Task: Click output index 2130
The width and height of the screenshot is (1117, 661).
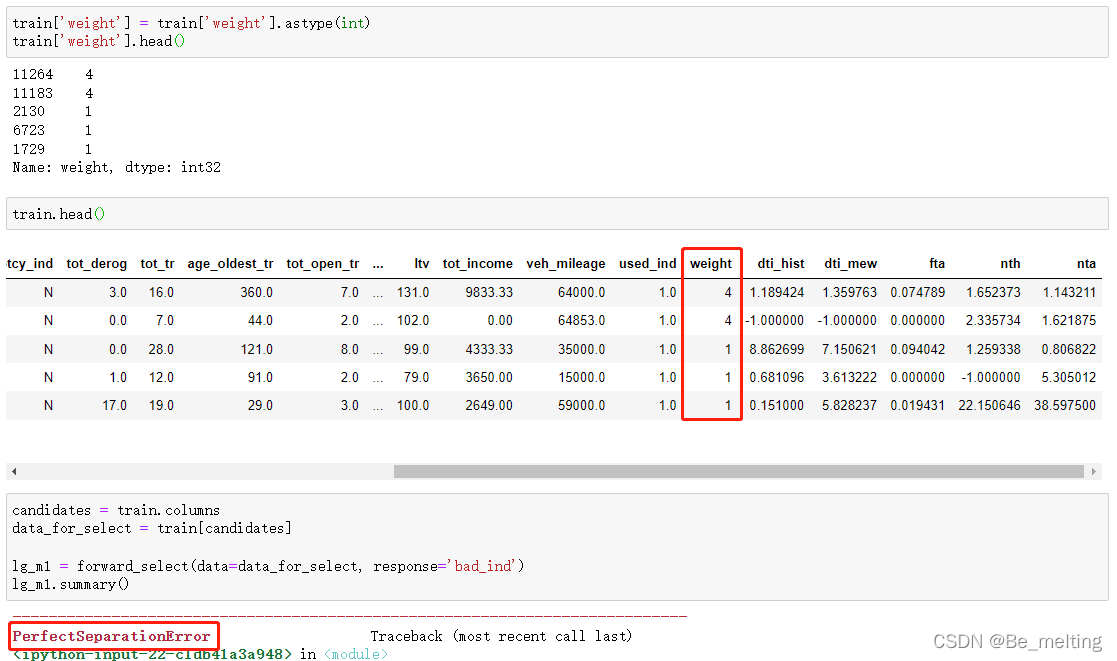Action: pyautogui.click(x=28, y=111)
